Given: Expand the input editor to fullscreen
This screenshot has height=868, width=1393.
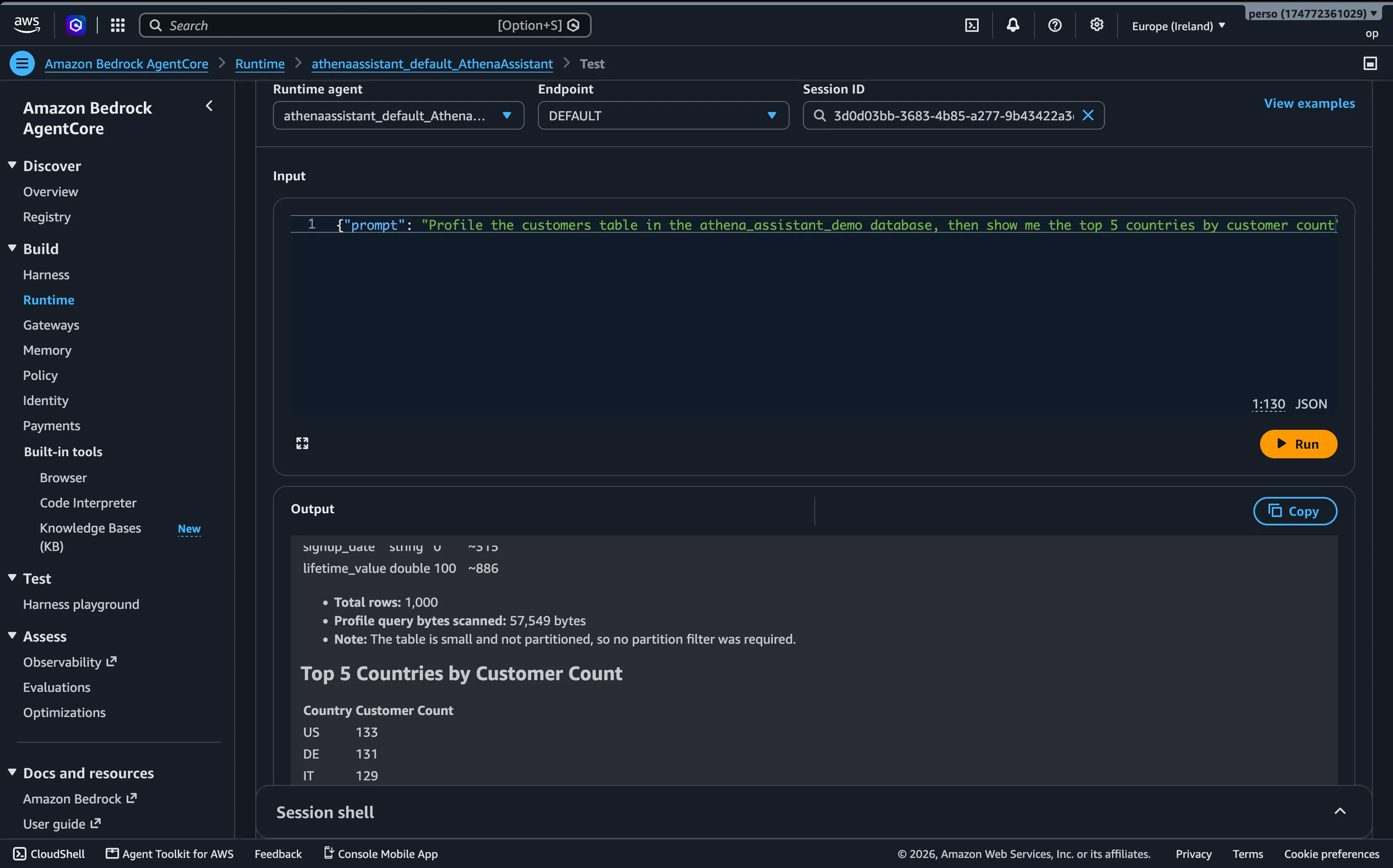Looking at the screenshot, I should coord(302,443).
